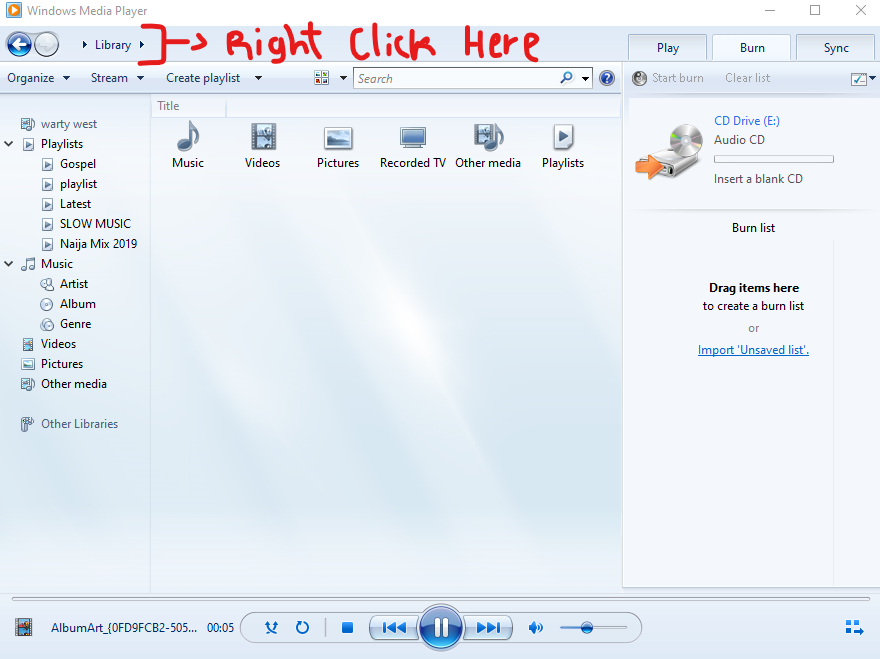Select the Latest playlist

(x=75, y=204)
